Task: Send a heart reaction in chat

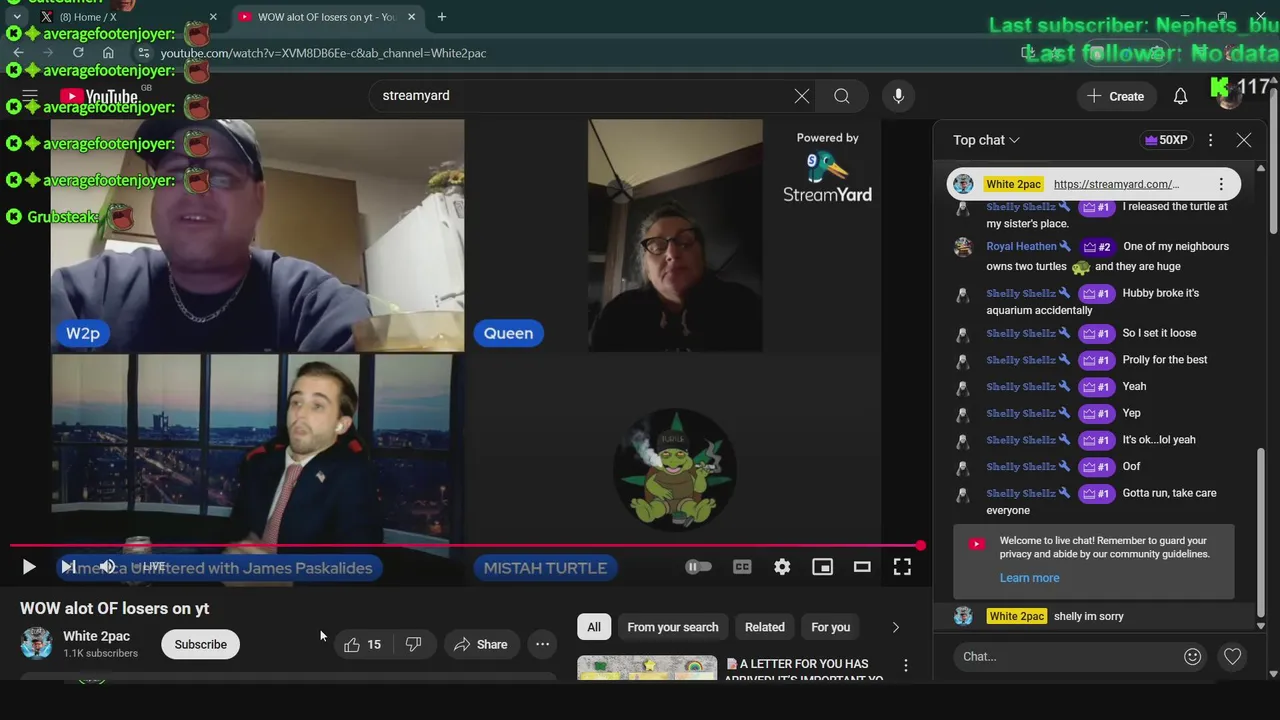Action: [1232, 657]
